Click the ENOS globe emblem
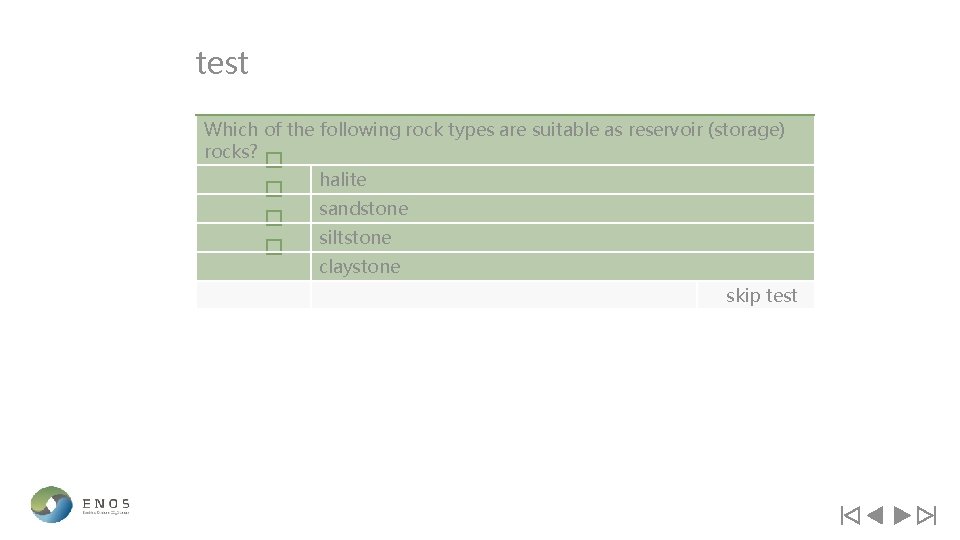960x540 pixels. click(x=51, y=504)
